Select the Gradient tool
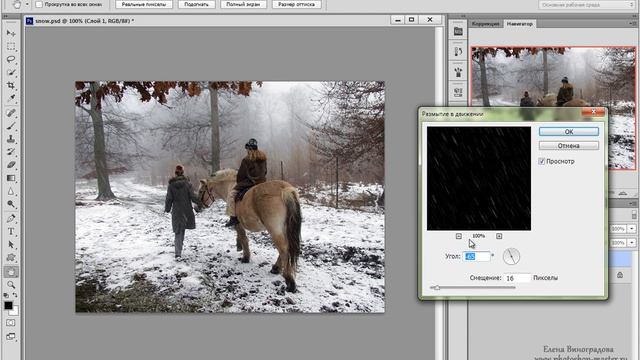 [11, 178]
